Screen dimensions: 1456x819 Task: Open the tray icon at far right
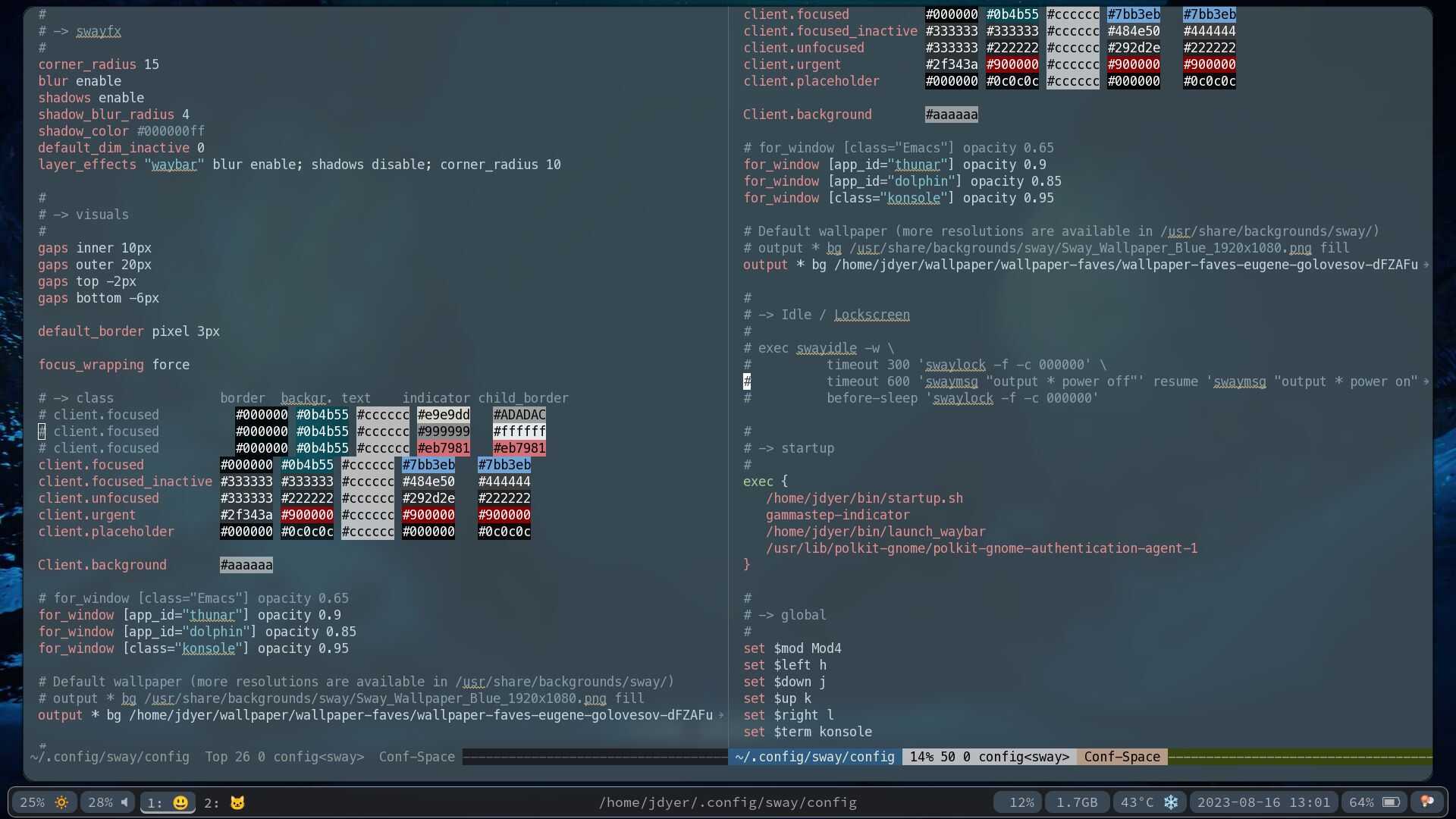tap(1426, 802)
